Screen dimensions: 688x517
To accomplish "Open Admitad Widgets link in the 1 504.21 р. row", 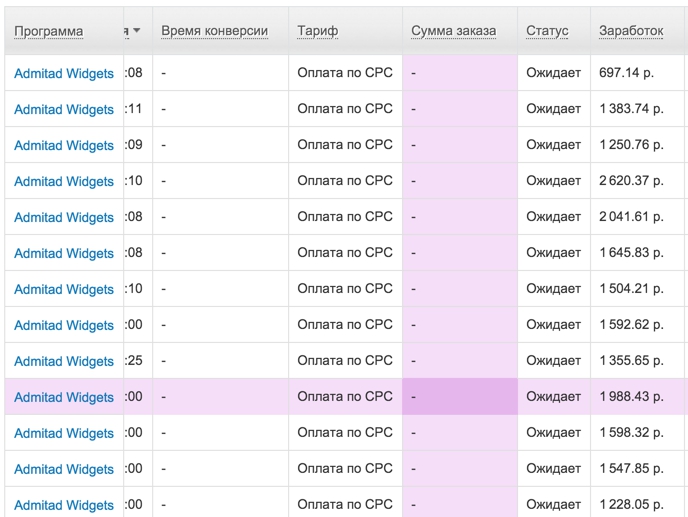I will click(x=64, y=289).
